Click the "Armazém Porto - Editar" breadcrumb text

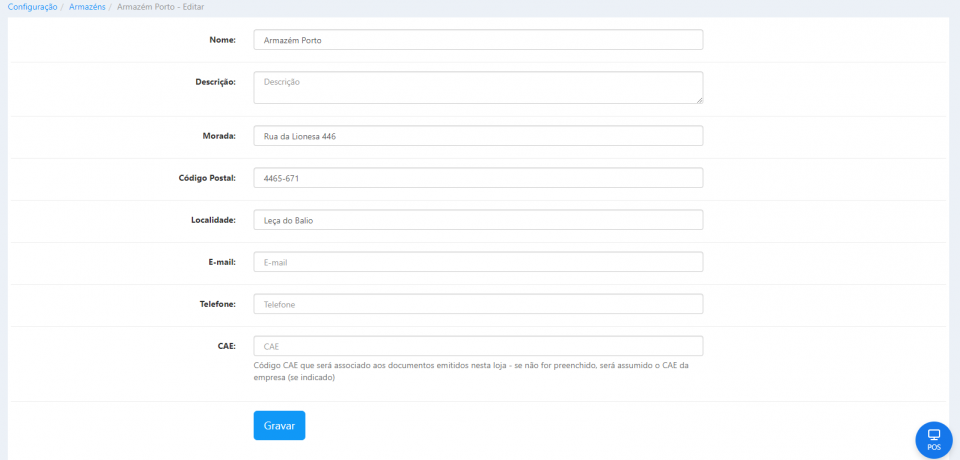point(160,7)
